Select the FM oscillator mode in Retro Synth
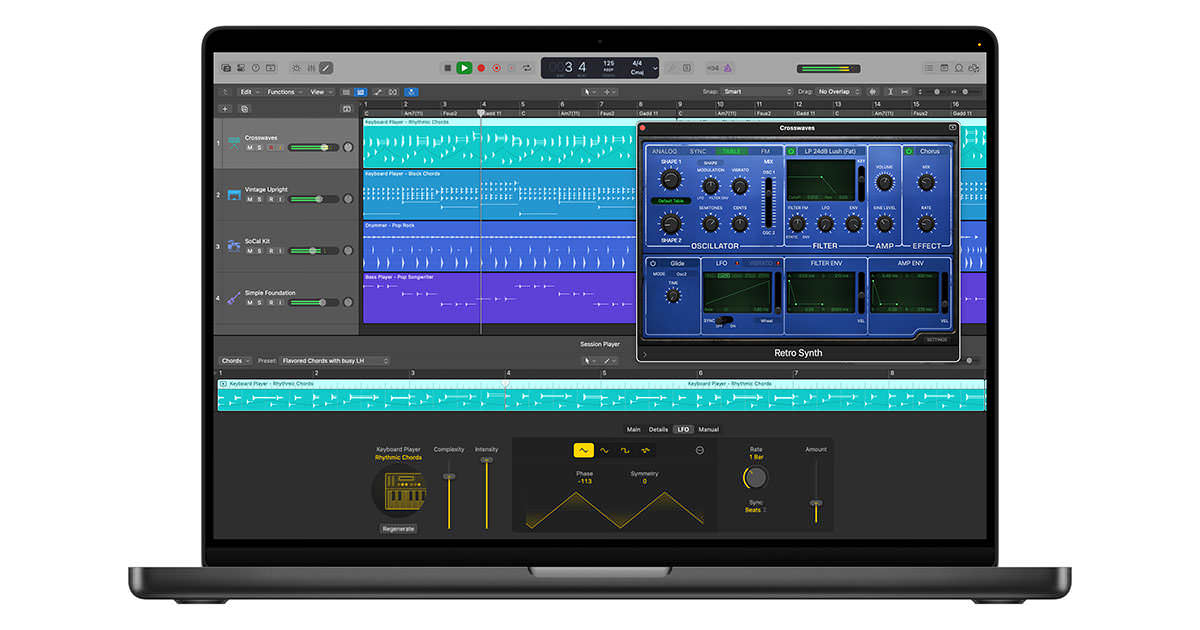The height and width of the screenshot is (630, 1200). tap(765, 152)
